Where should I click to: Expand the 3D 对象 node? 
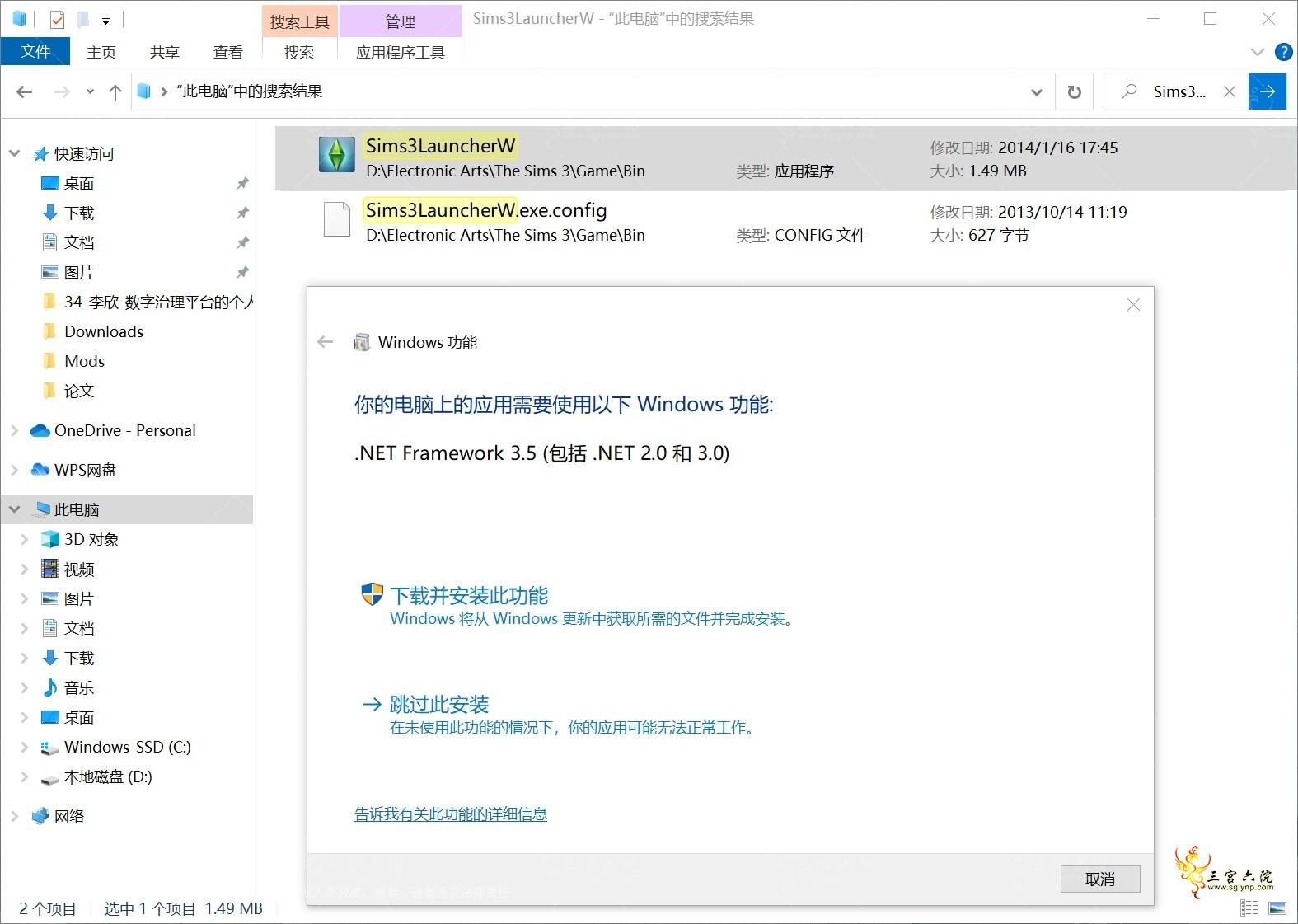tap(24, 539)
